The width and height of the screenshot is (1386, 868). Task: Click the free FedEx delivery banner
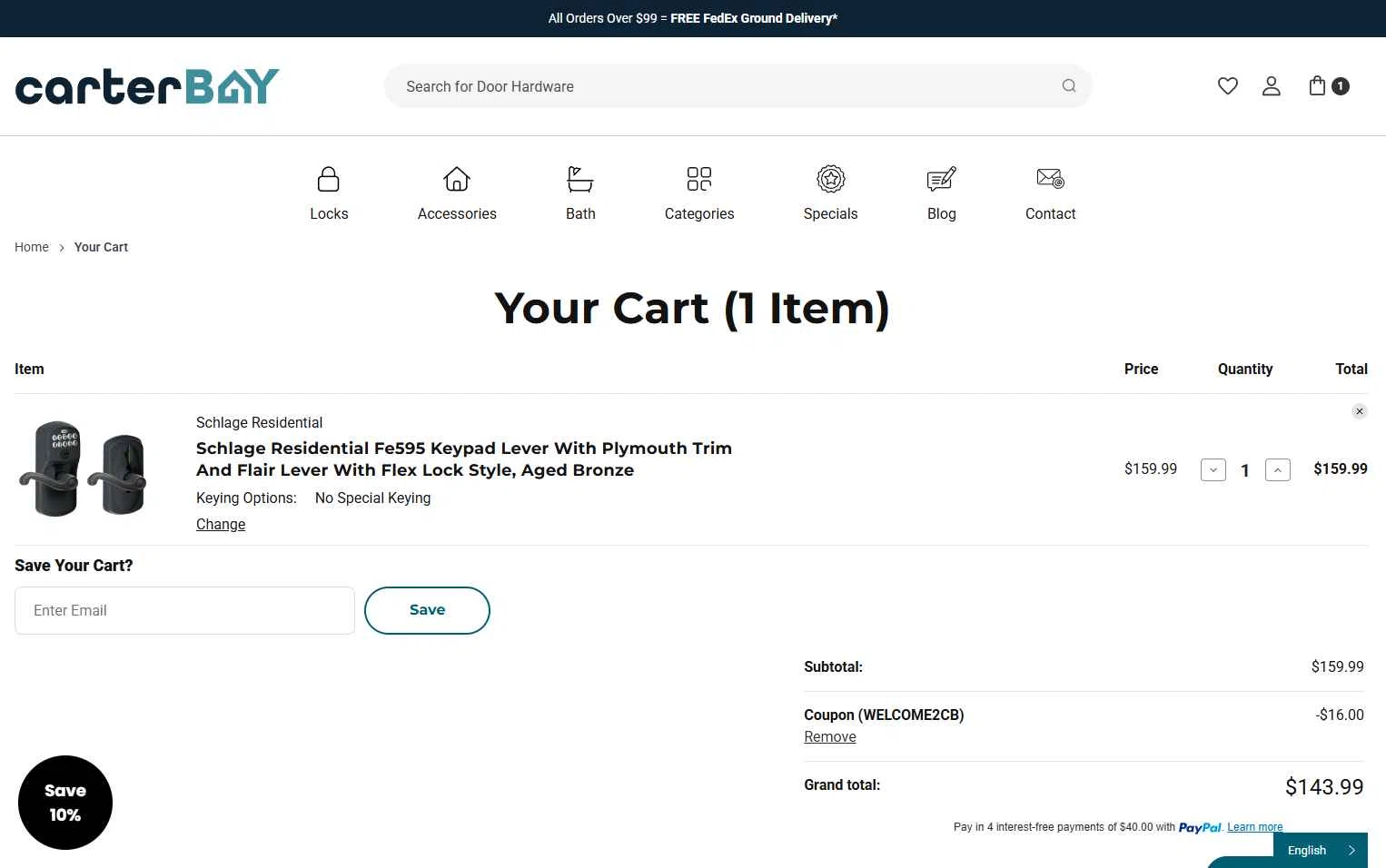click(693, 18)
